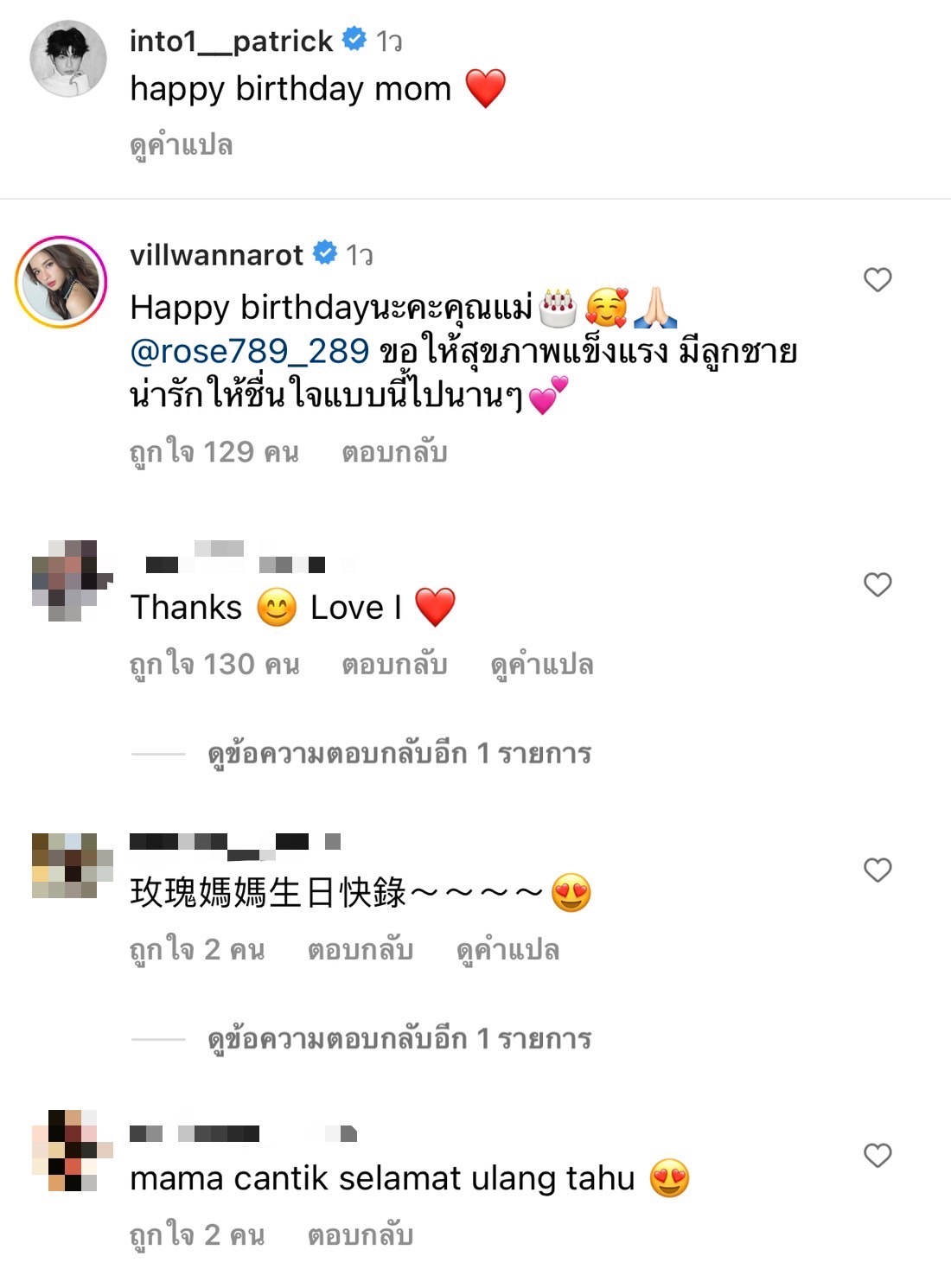Tap the villwannarot username
The image size is (951, 1288).
click(x=216, y=254)
